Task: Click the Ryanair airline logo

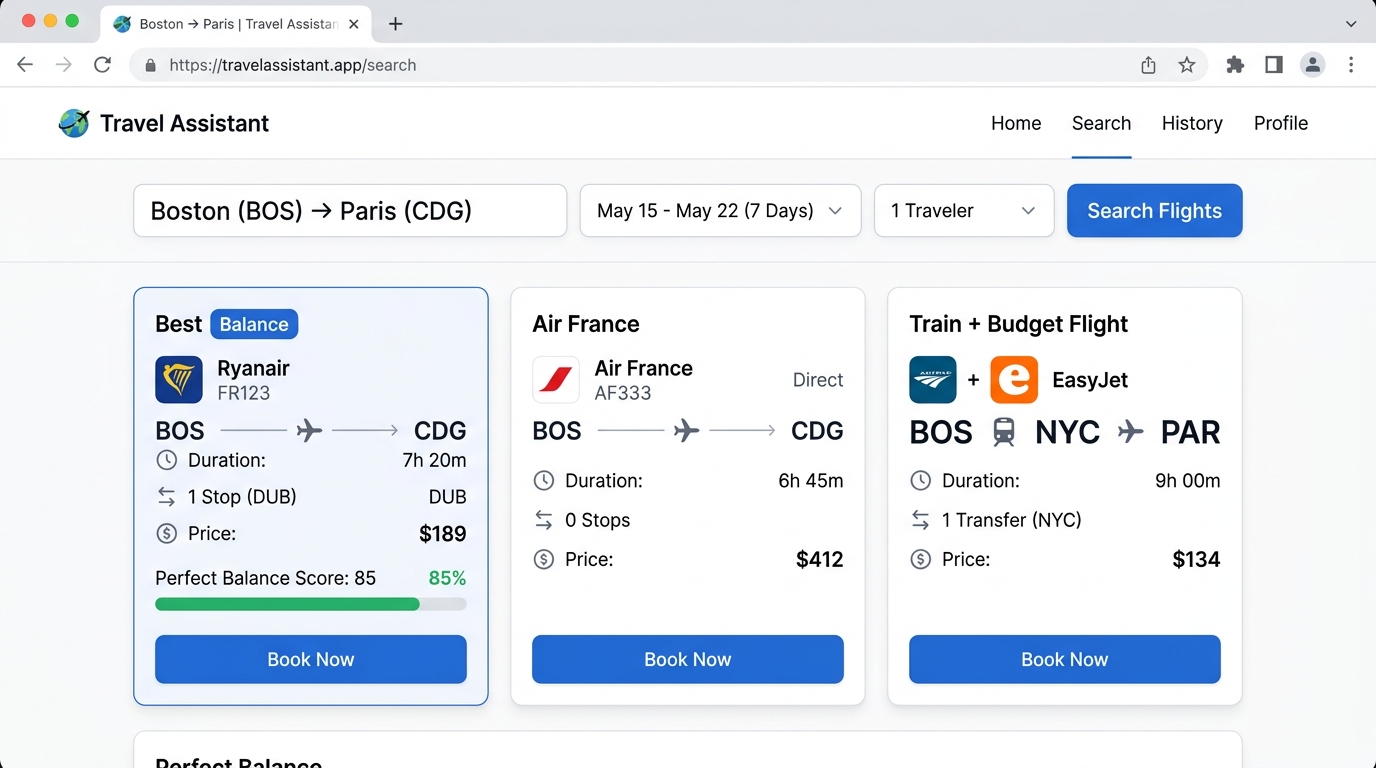Action: click(179, 380)
